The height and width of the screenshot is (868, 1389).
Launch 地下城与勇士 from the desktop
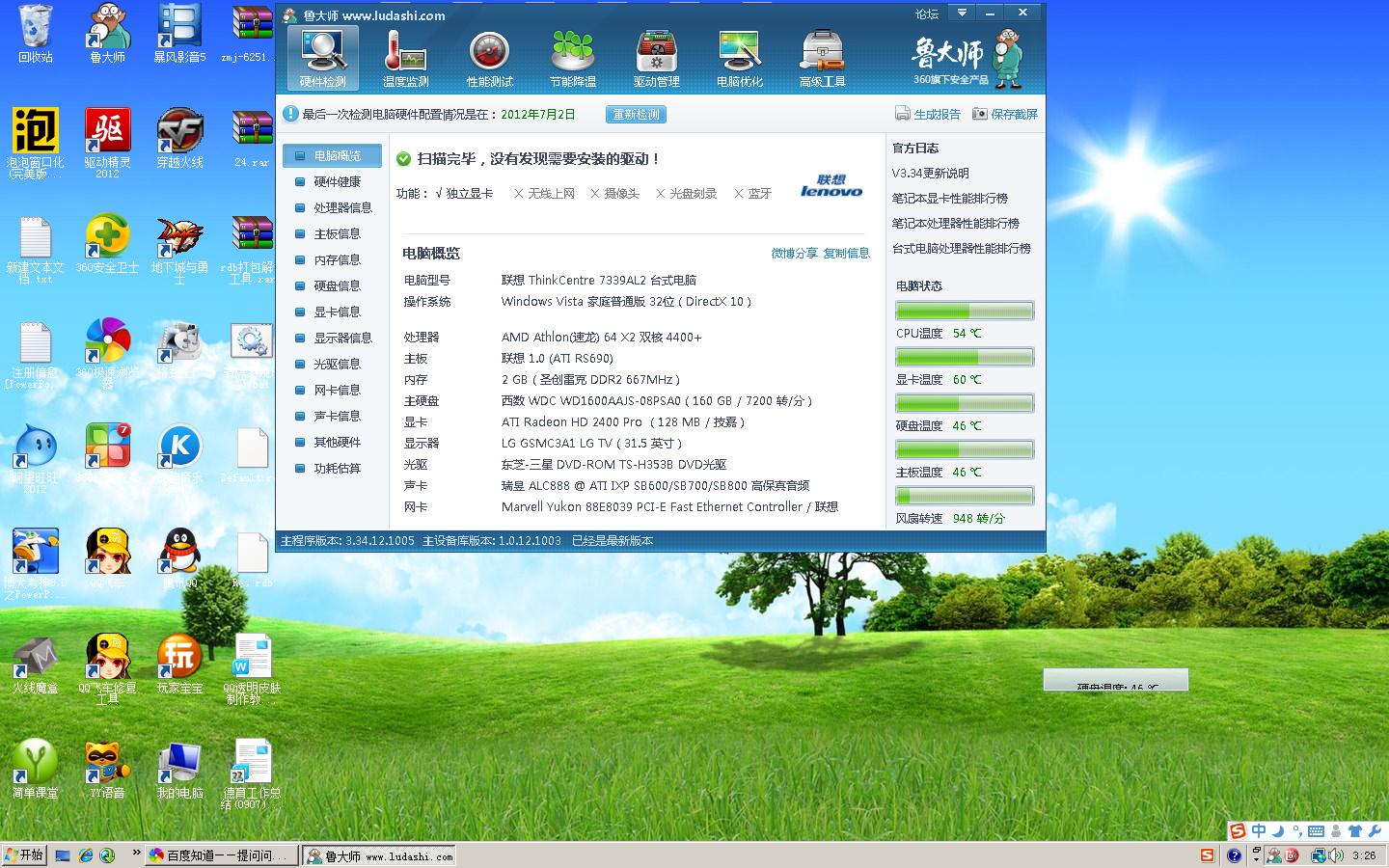coord(179,249)
